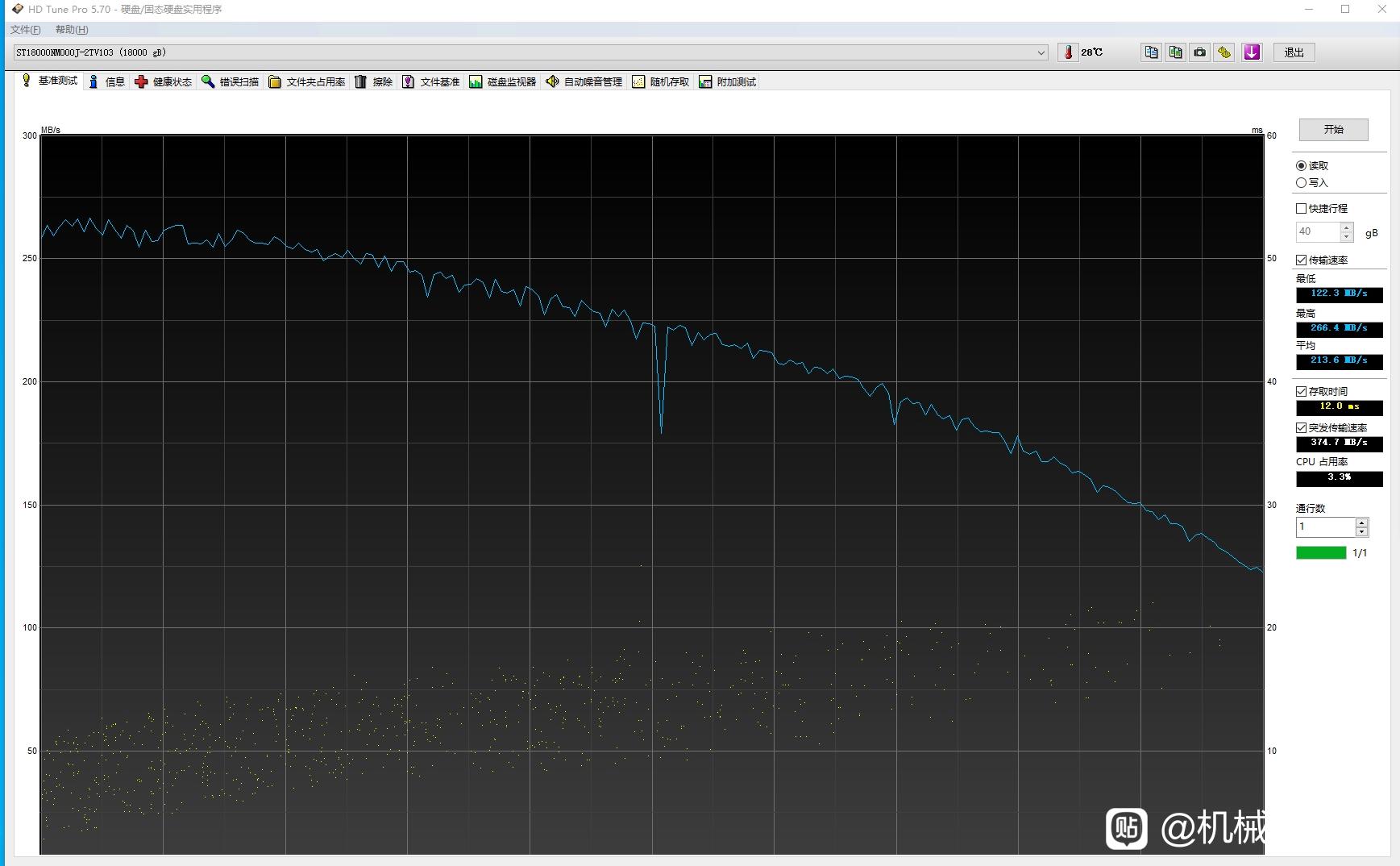Image resolution: width=1400 pixels, height=866 pixels.
Task: Decrease the 通行数 pass count stepper
Action: [x=1362, y=531]
